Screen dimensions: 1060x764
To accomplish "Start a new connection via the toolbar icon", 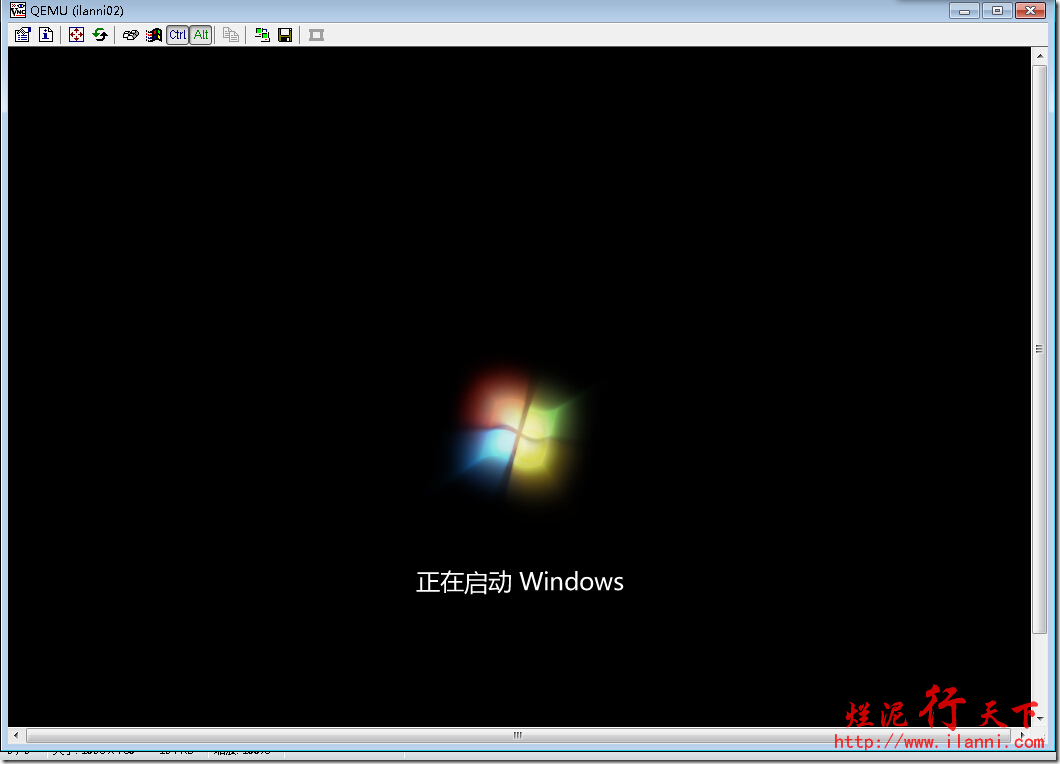I will tap(262, 35).
